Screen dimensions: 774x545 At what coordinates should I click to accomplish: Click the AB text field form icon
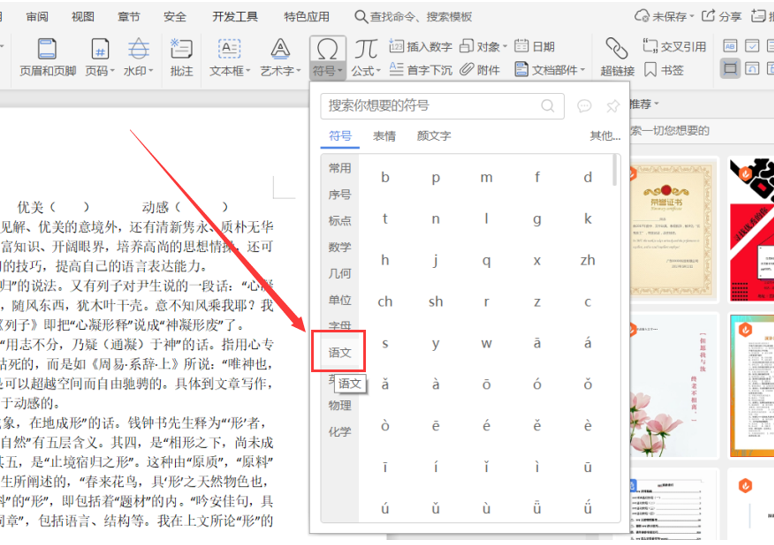tap(730, 46)
